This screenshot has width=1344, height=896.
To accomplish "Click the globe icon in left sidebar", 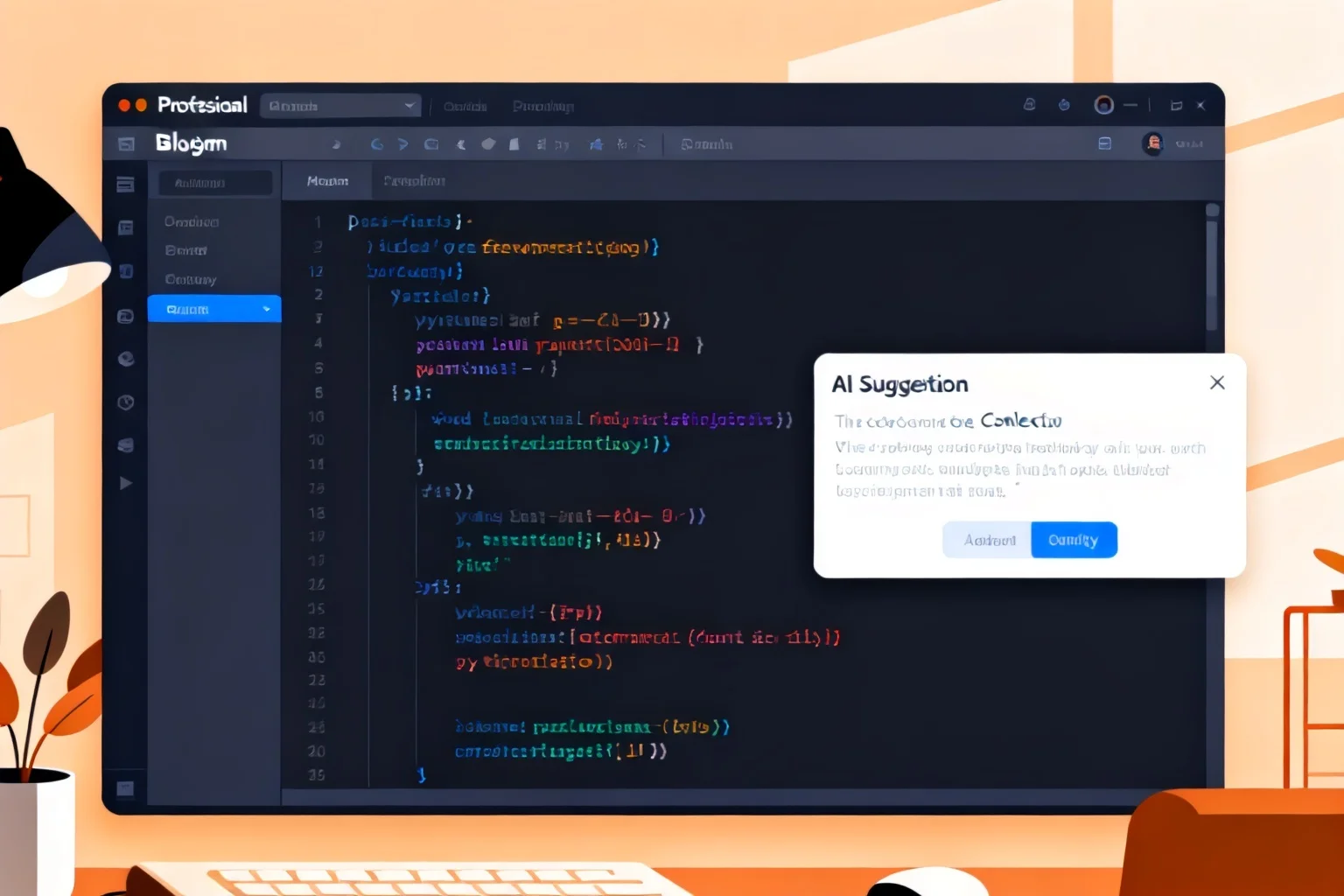I will point(126,359).
